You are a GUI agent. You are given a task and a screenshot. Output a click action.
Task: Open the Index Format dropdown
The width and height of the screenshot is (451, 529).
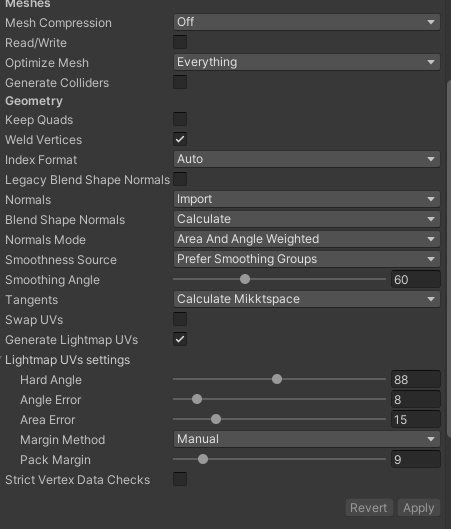tap(307, 159)
